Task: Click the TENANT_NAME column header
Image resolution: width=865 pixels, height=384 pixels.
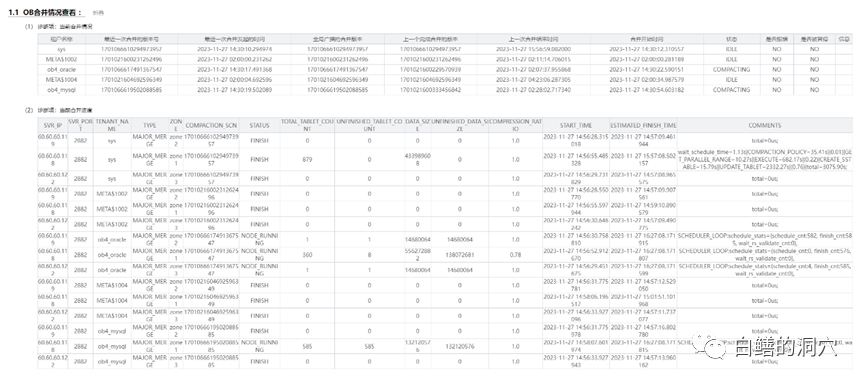Action: (112, 125)
